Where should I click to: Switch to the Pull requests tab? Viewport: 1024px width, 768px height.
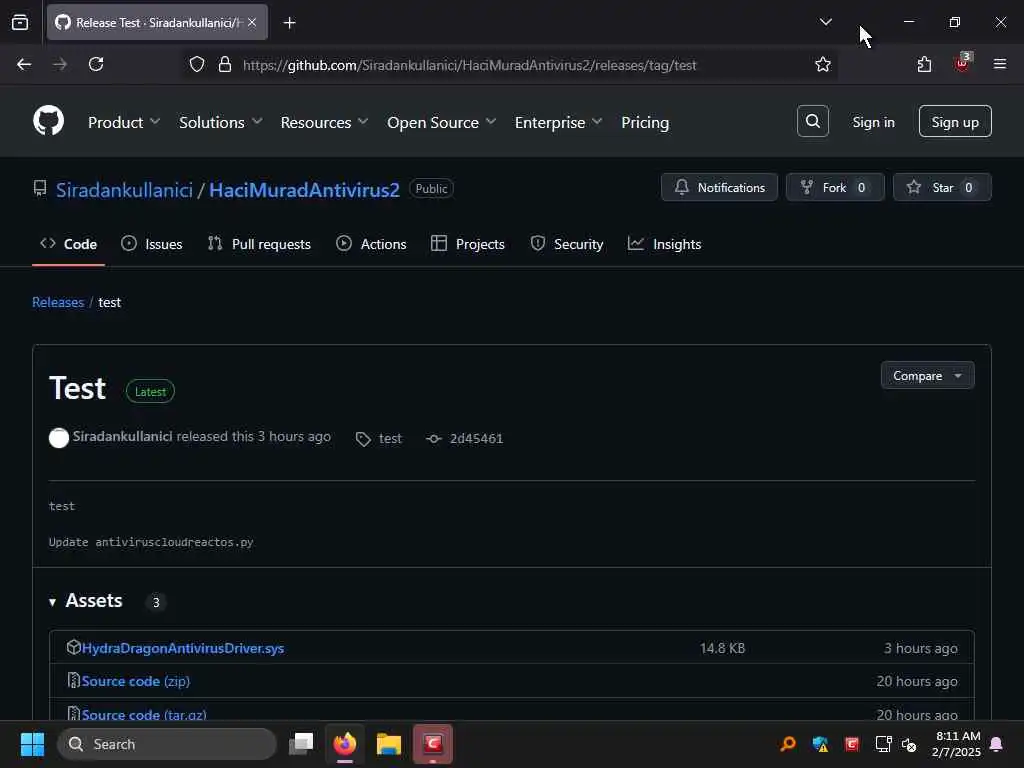[259, 244]
